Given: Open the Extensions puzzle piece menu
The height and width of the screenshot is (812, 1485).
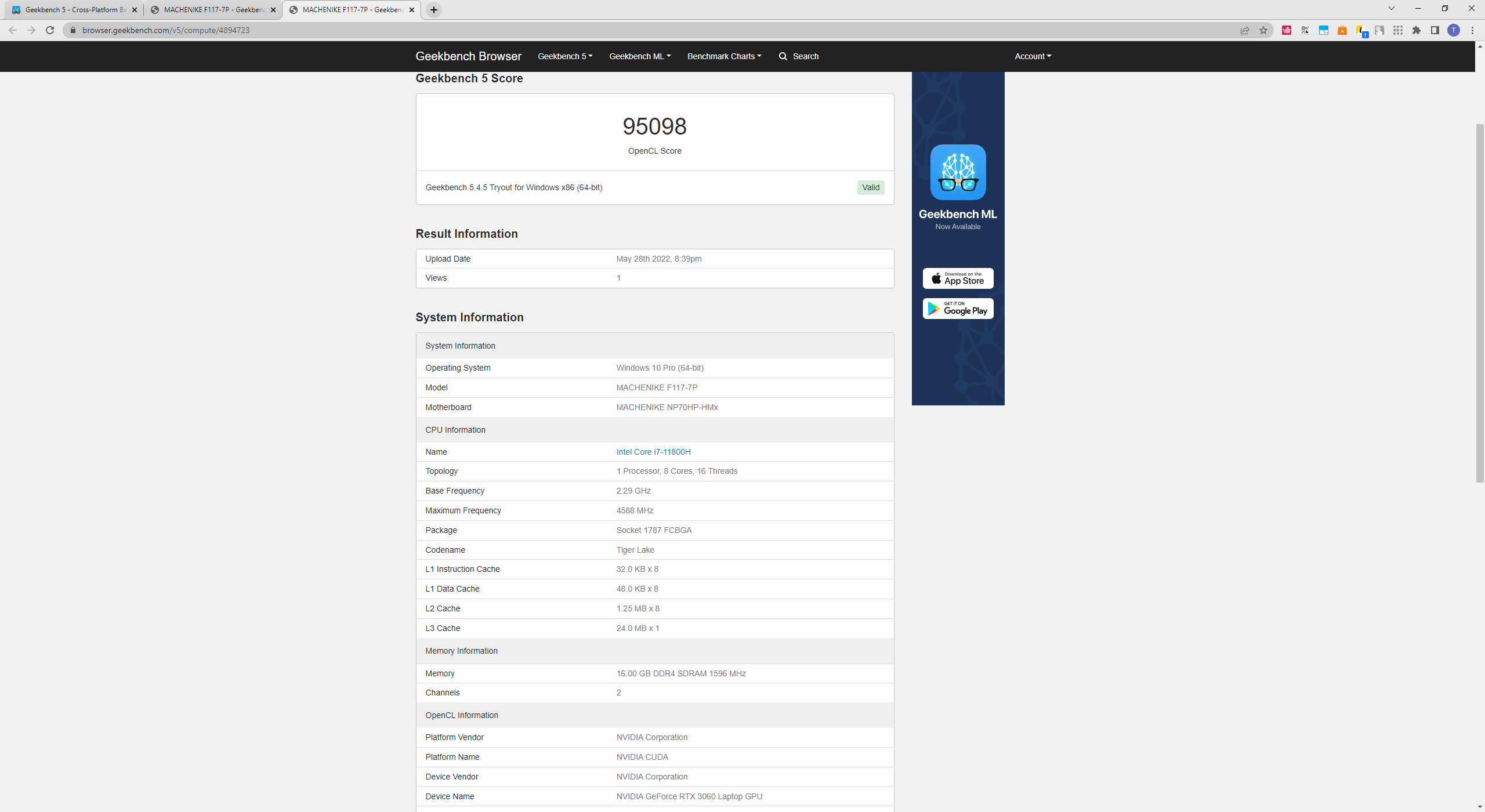Looking at the screenshot, I should point(1417,30).
